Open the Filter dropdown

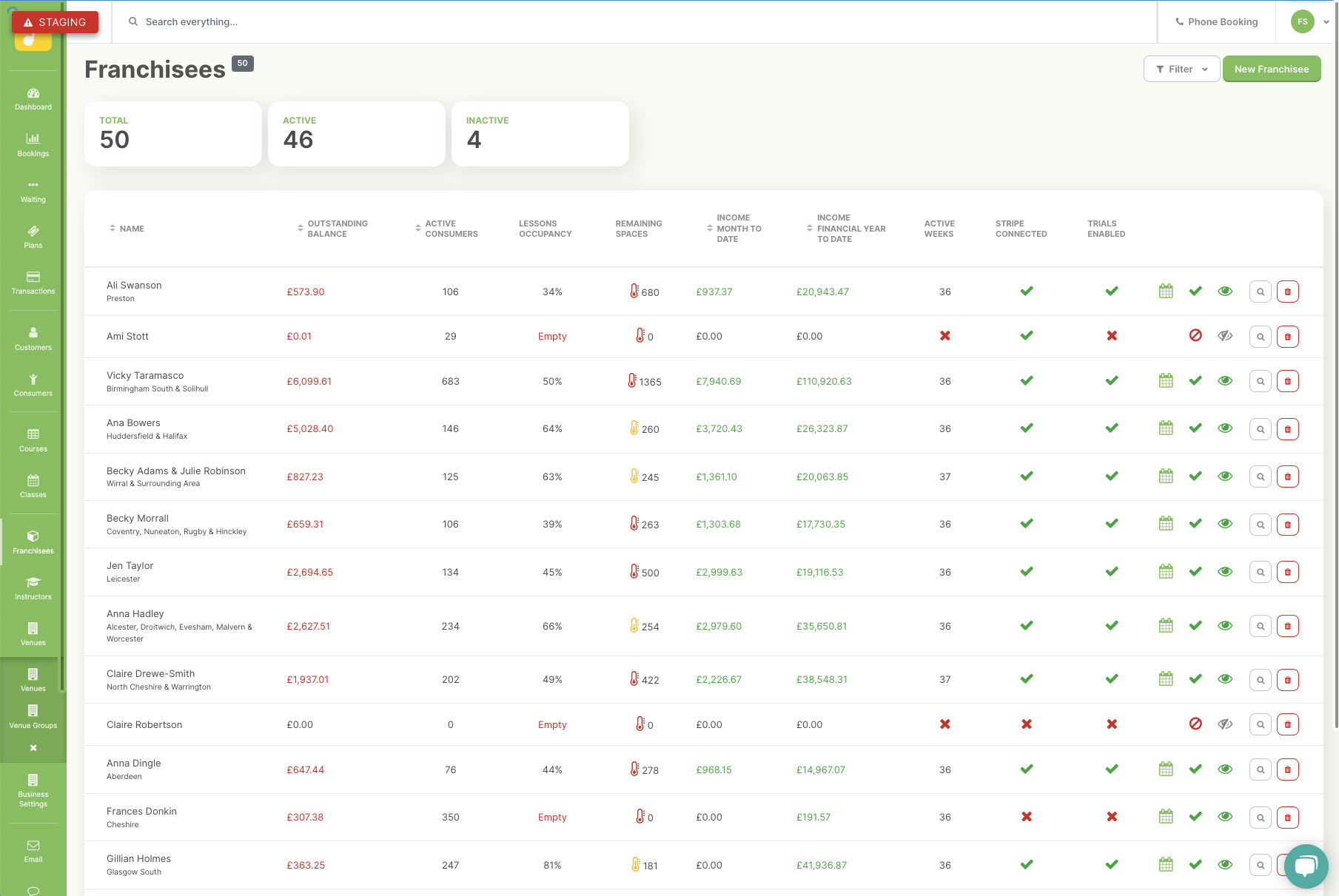1181,69
